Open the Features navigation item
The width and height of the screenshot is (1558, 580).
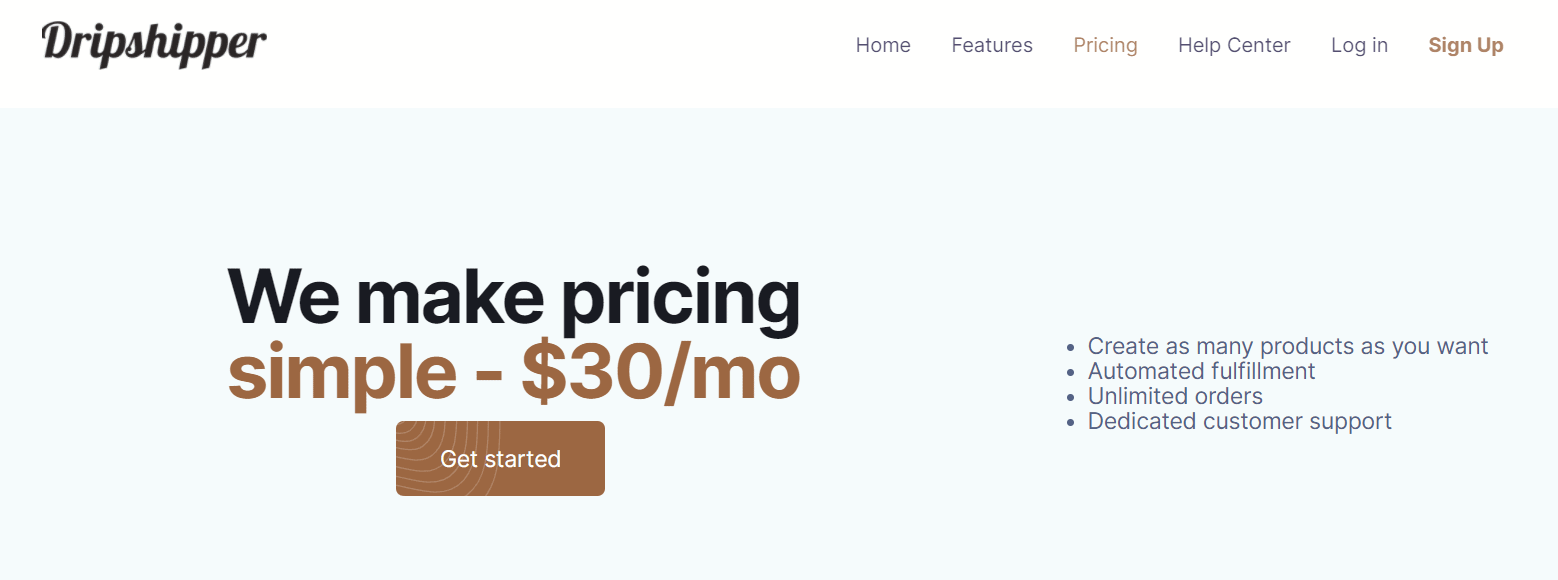pos(992,45)
